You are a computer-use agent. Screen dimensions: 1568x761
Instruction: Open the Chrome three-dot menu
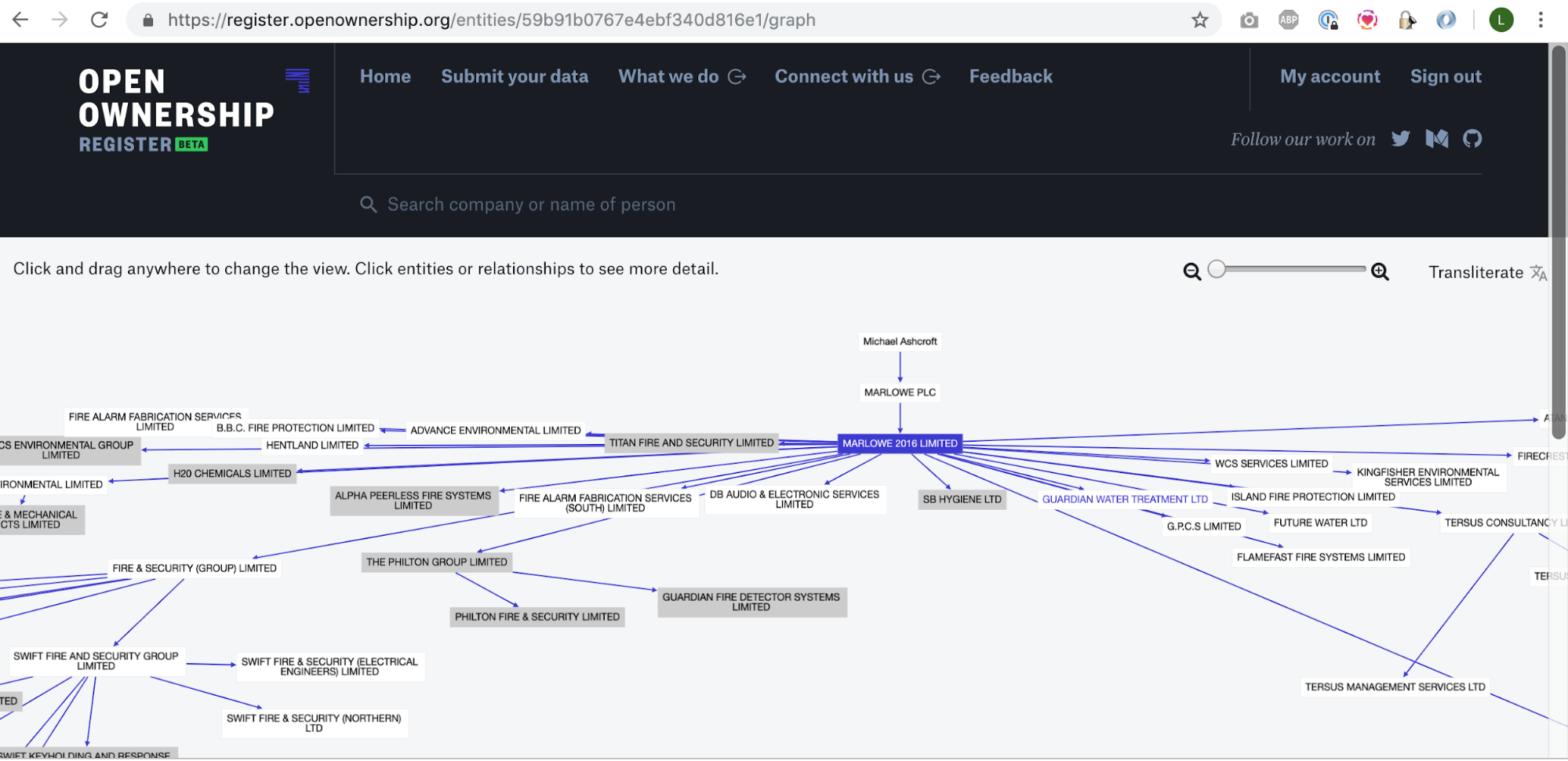1541,20
